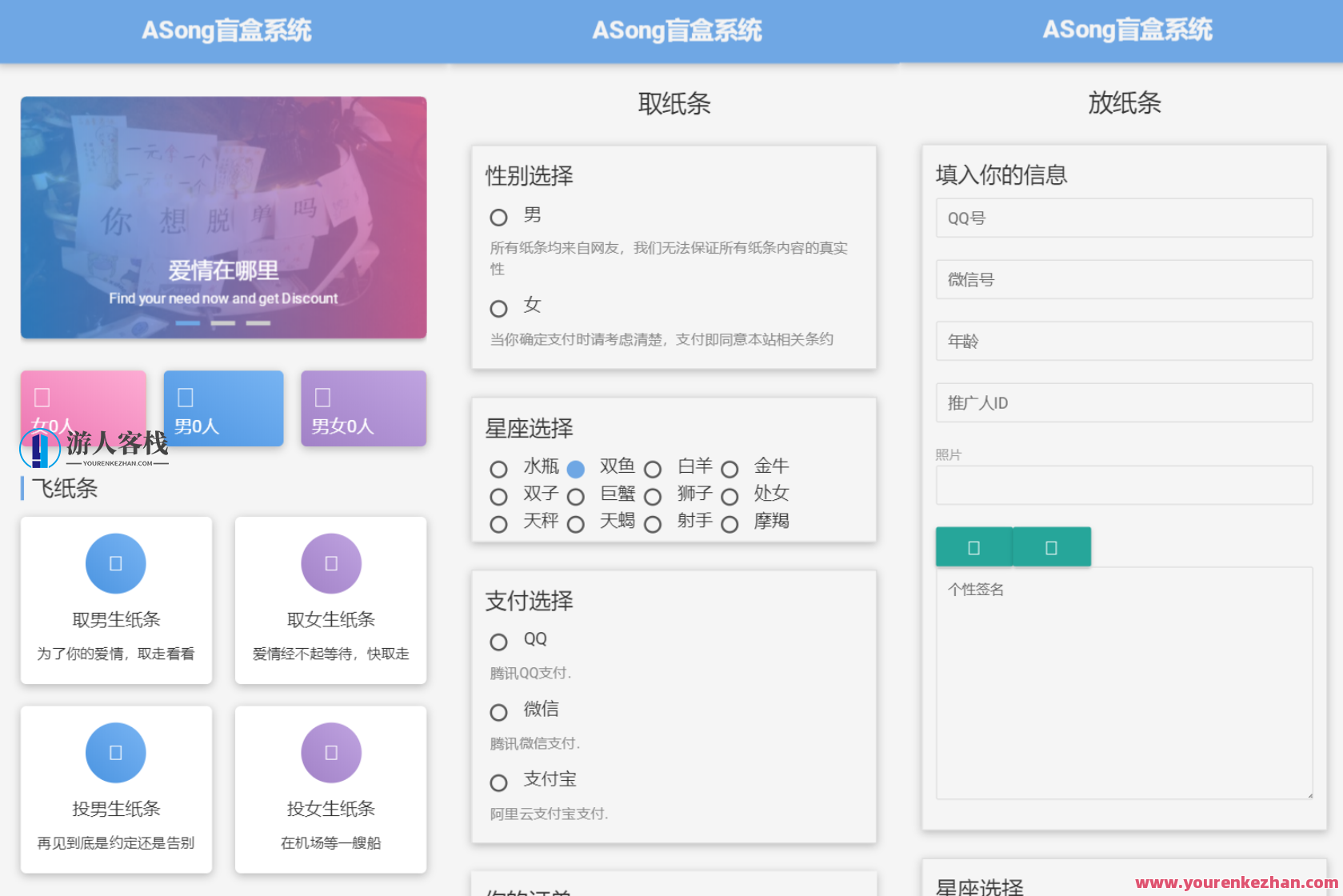Screen dimensions: 1343x896
Task: Click the left teal photo upload button
Action: 973,546
